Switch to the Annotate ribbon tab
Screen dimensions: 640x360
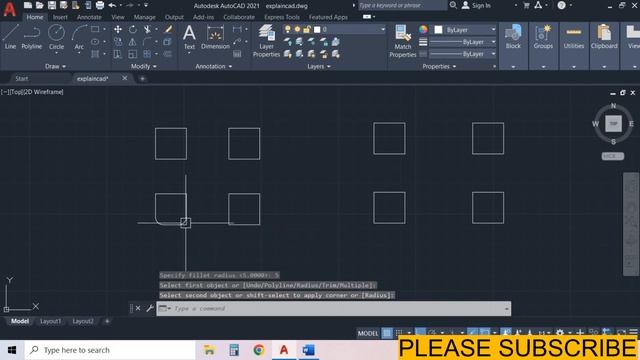click(89, 17)
